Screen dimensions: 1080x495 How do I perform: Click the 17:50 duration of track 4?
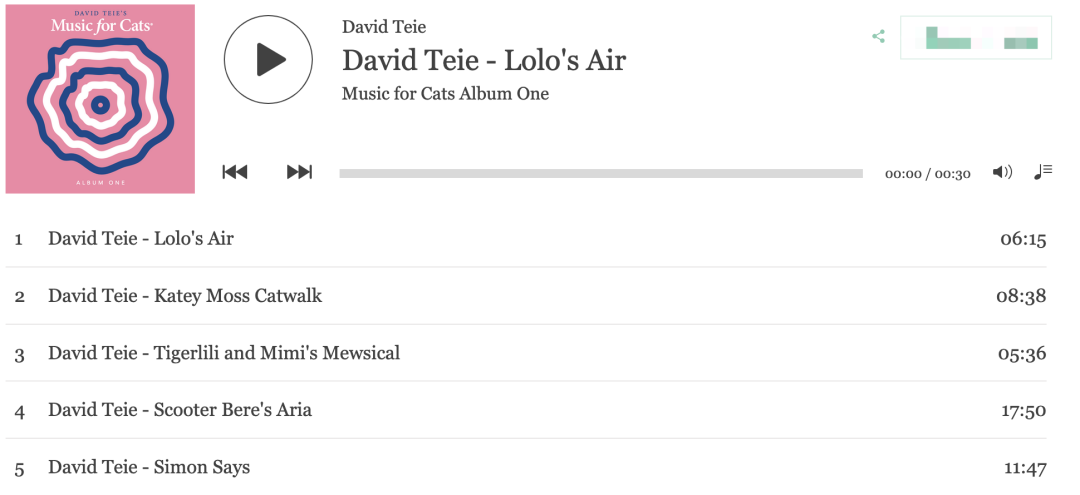(1023, 410)
